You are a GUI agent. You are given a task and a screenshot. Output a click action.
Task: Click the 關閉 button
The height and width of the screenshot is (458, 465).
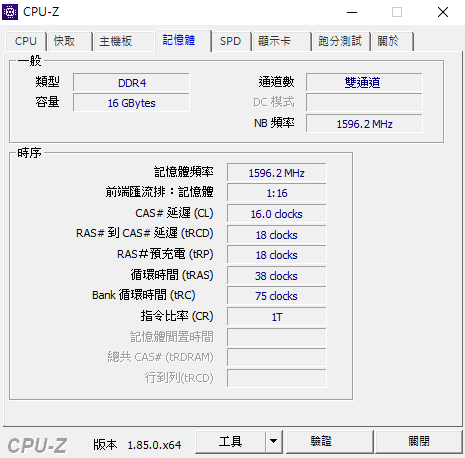pyautogui.click(x=419, y=442)
